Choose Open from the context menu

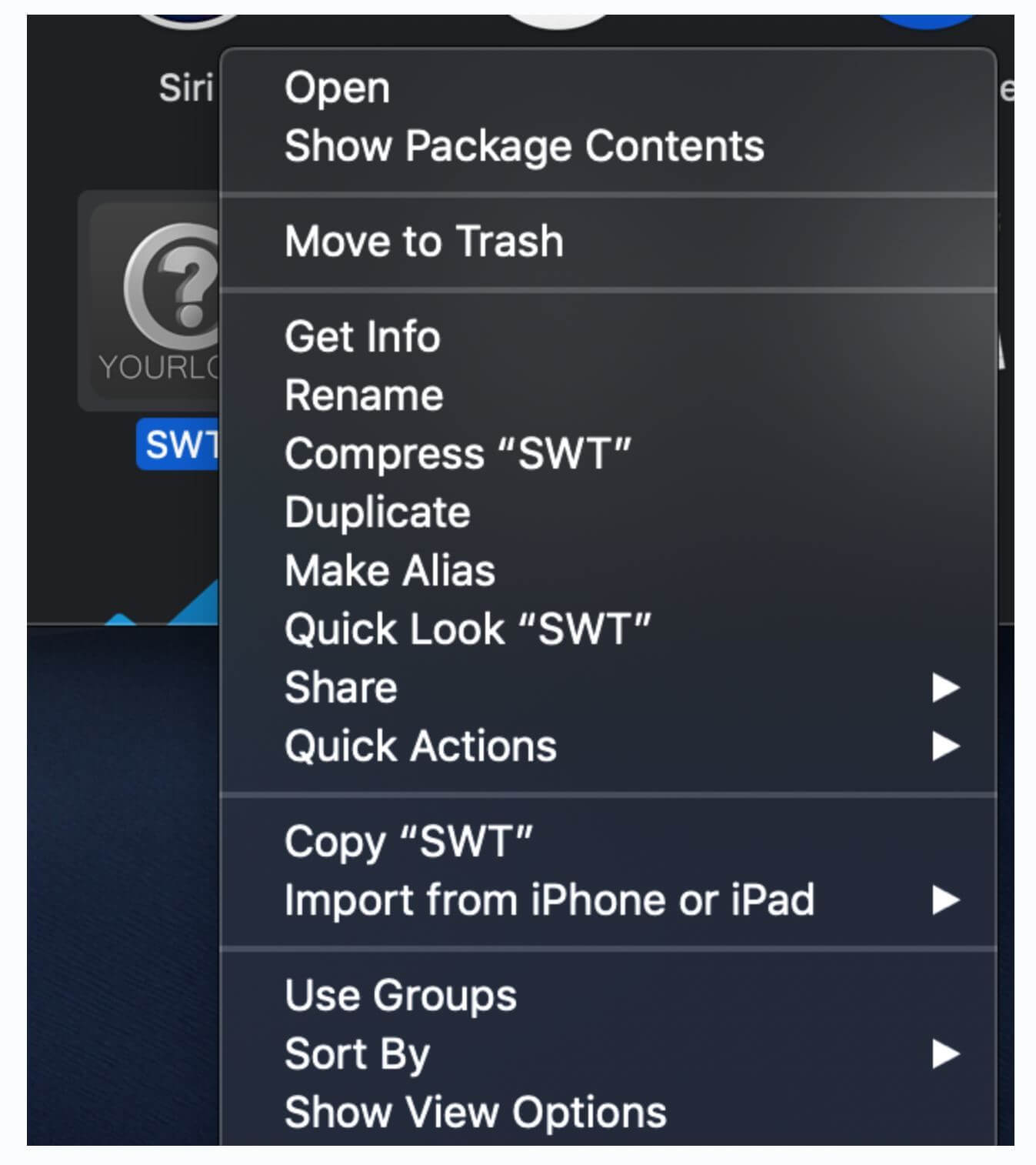click(x=337, y=88)
